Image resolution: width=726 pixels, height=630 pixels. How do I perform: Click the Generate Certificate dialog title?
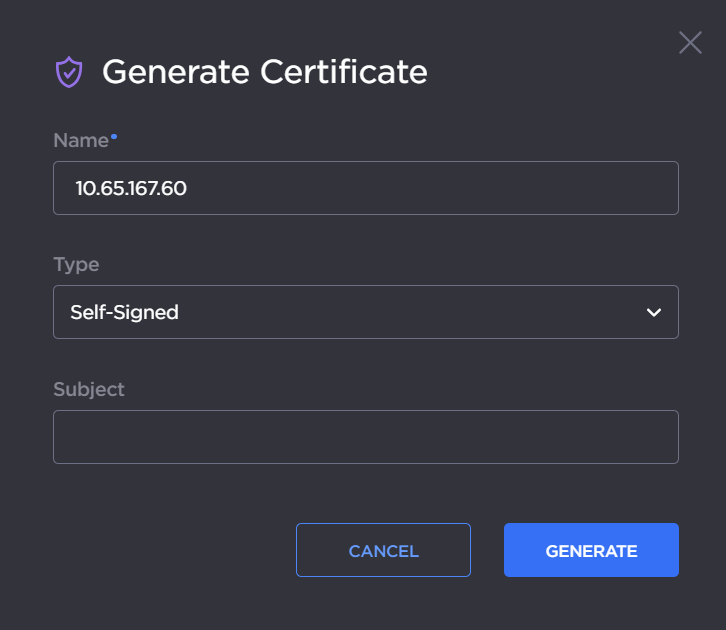point(264,72)
